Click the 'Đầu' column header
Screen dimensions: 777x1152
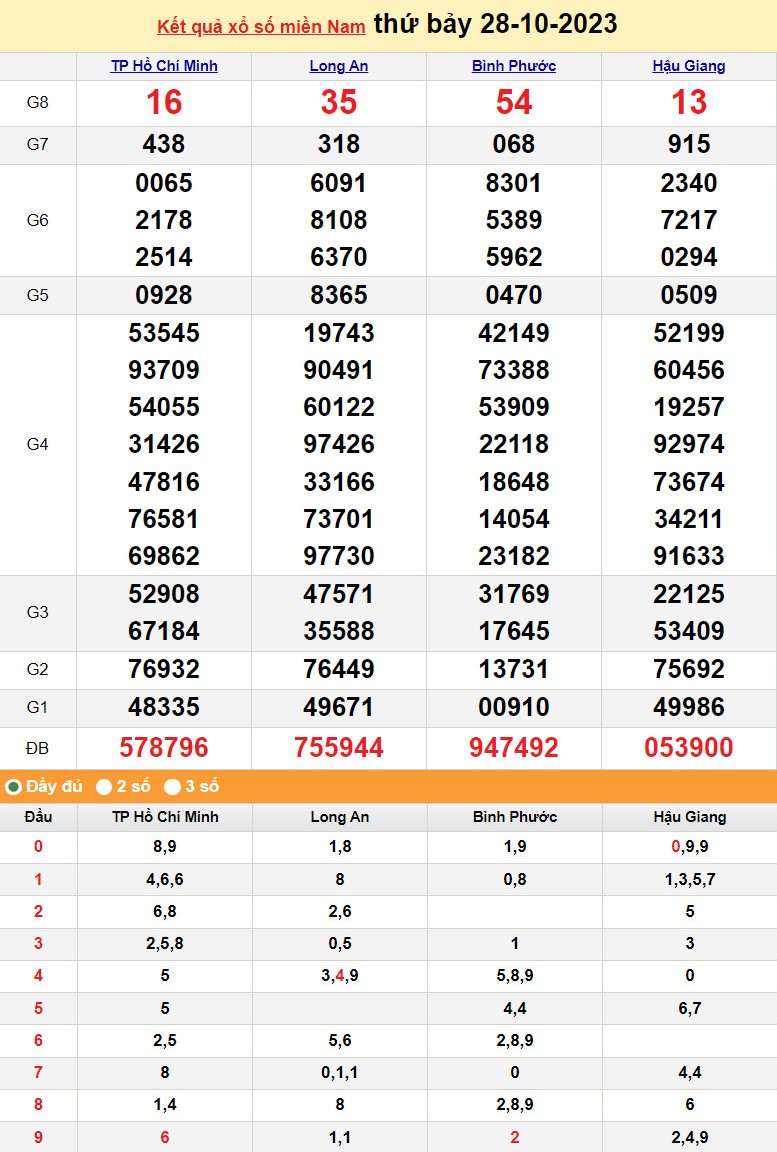click(x=38, y=817)
